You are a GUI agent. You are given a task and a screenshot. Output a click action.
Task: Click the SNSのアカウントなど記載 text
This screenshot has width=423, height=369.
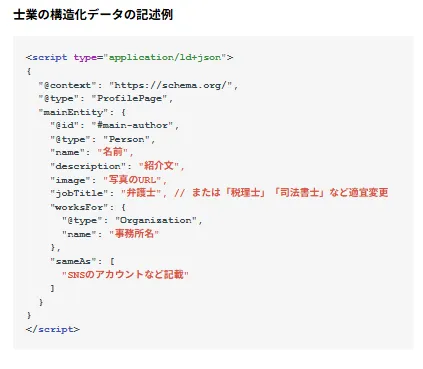tap(125, 275)
